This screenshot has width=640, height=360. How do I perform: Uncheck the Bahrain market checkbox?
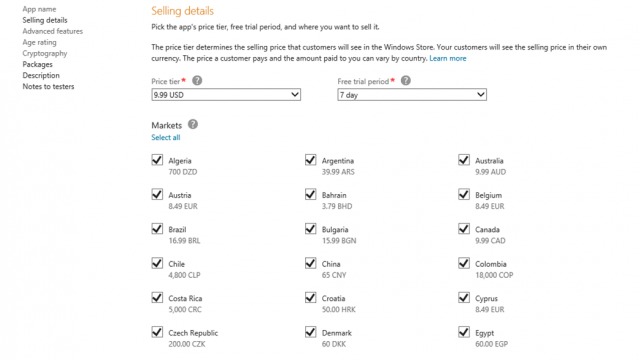click(x=311, y=194)
